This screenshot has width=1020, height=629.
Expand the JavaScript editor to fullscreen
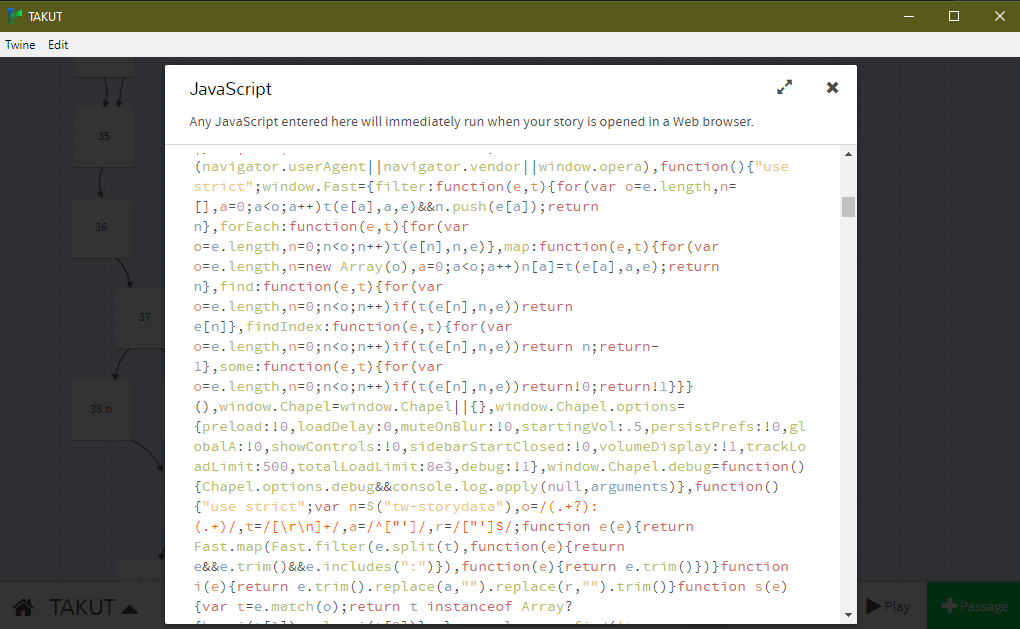tap(784, 88)
